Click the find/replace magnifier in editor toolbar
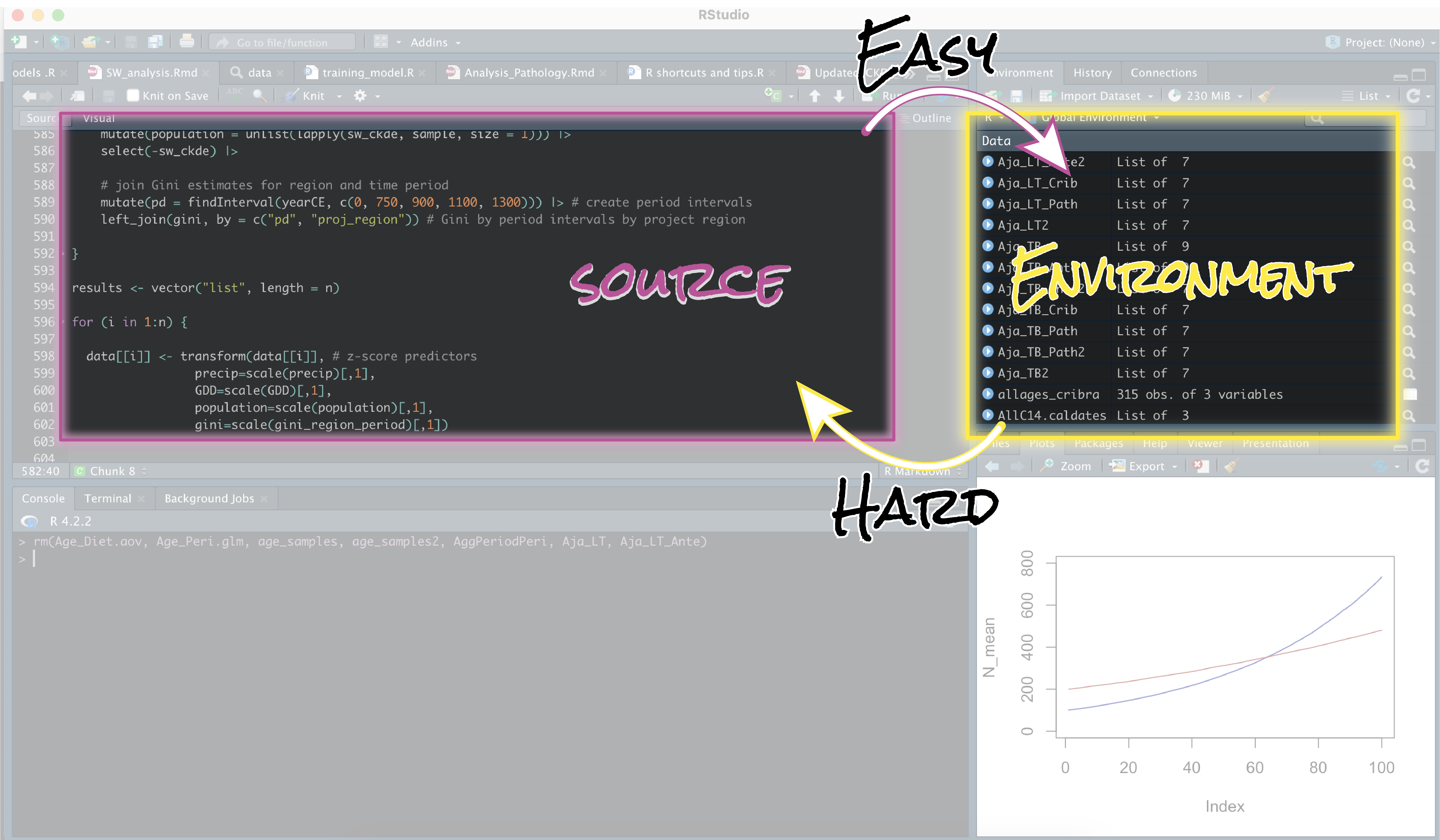The height and width of the screenshot is (840, 1440). click(259, 95)
